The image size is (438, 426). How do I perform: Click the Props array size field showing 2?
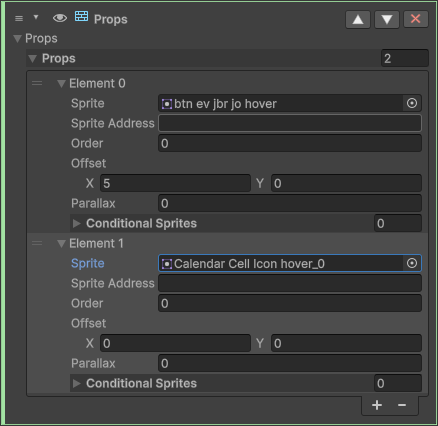[405, 59]
